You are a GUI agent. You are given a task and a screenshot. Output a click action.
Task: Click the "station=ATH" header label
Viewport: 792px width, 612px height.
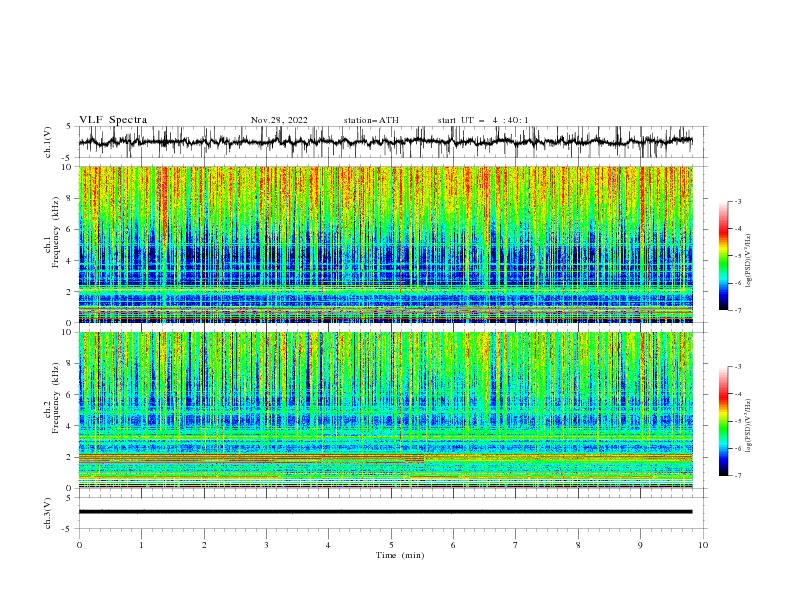click(371, 120)
